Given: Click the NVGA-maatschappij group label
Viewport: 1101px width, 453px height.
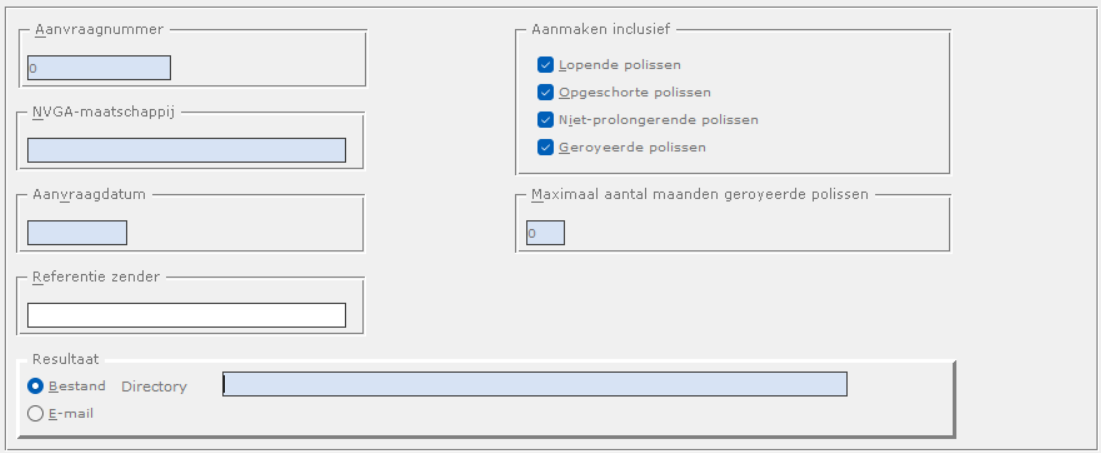Looking at the screenshot, I should (104, 111).
